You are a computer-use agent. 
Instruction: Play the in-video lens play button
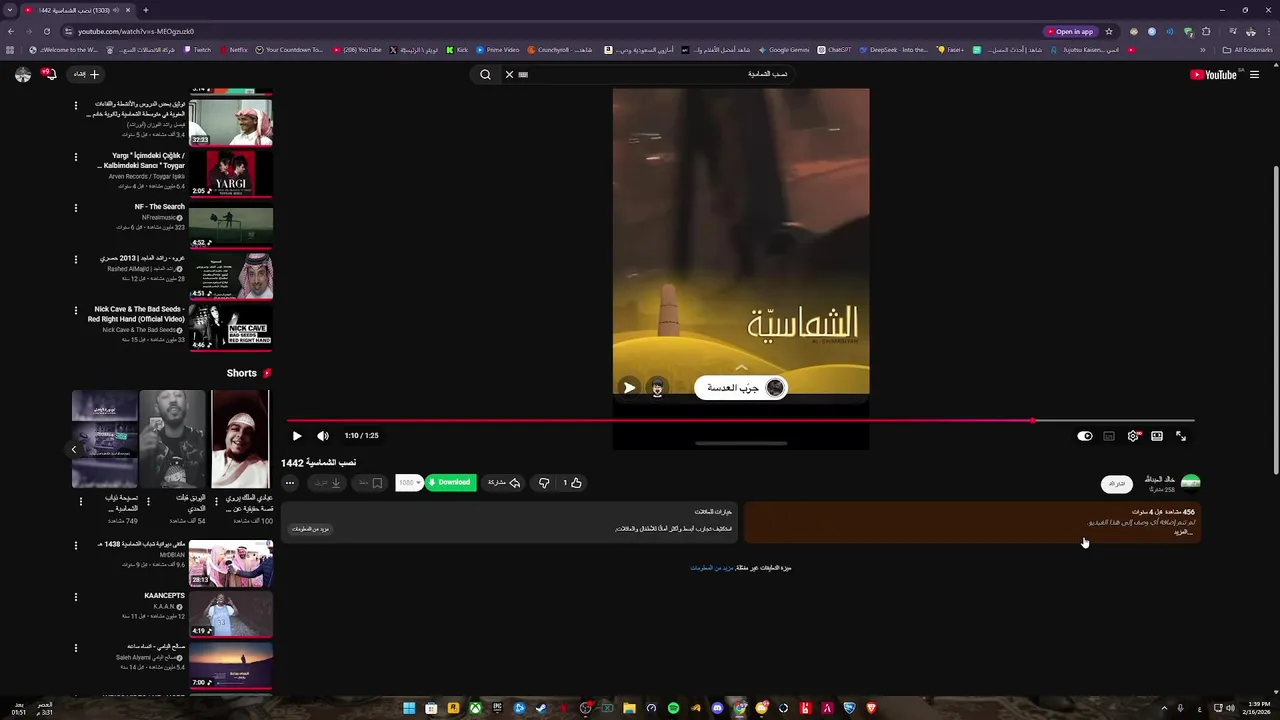(x=629, y=388)
